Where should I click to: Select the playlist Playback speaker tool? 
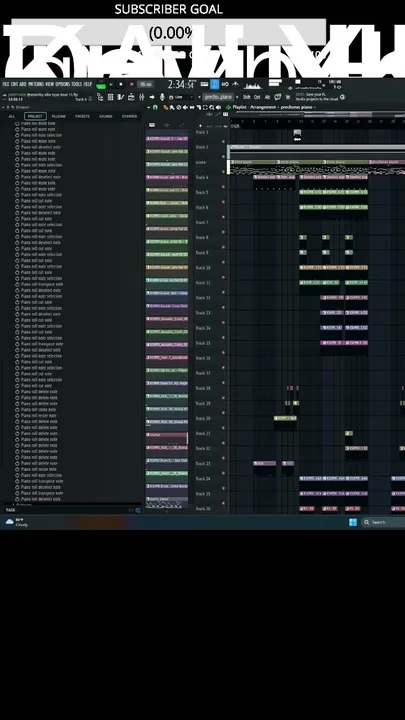tap(218, 107)
